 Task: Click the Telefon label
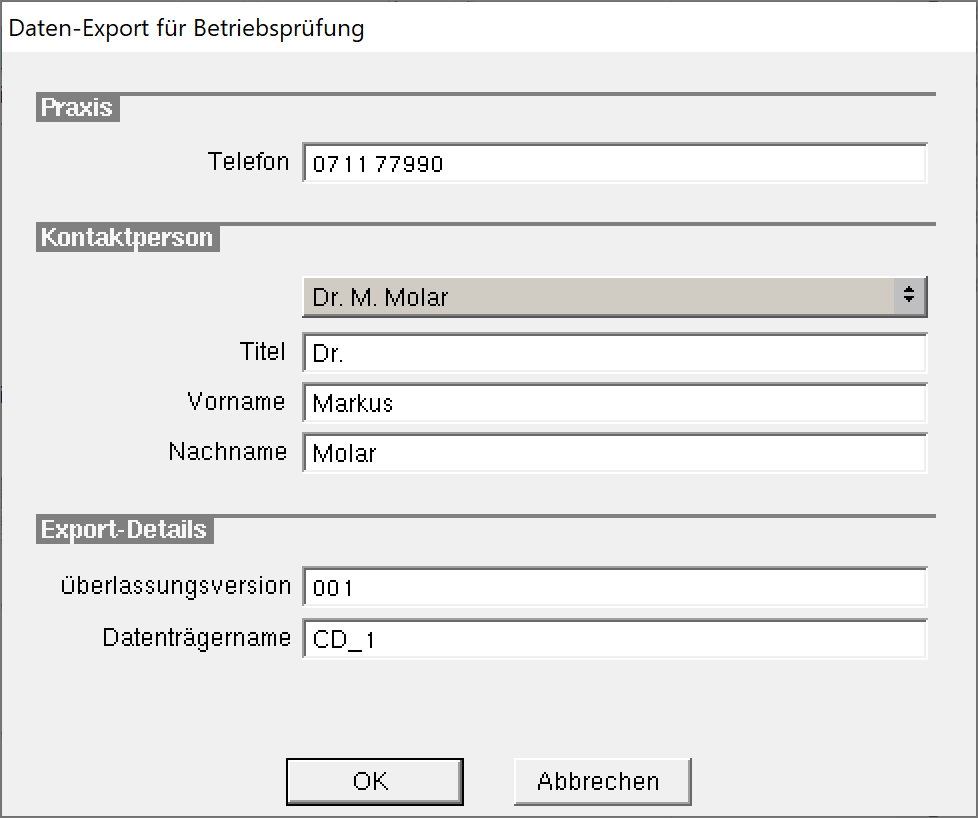tap(248, 162)
